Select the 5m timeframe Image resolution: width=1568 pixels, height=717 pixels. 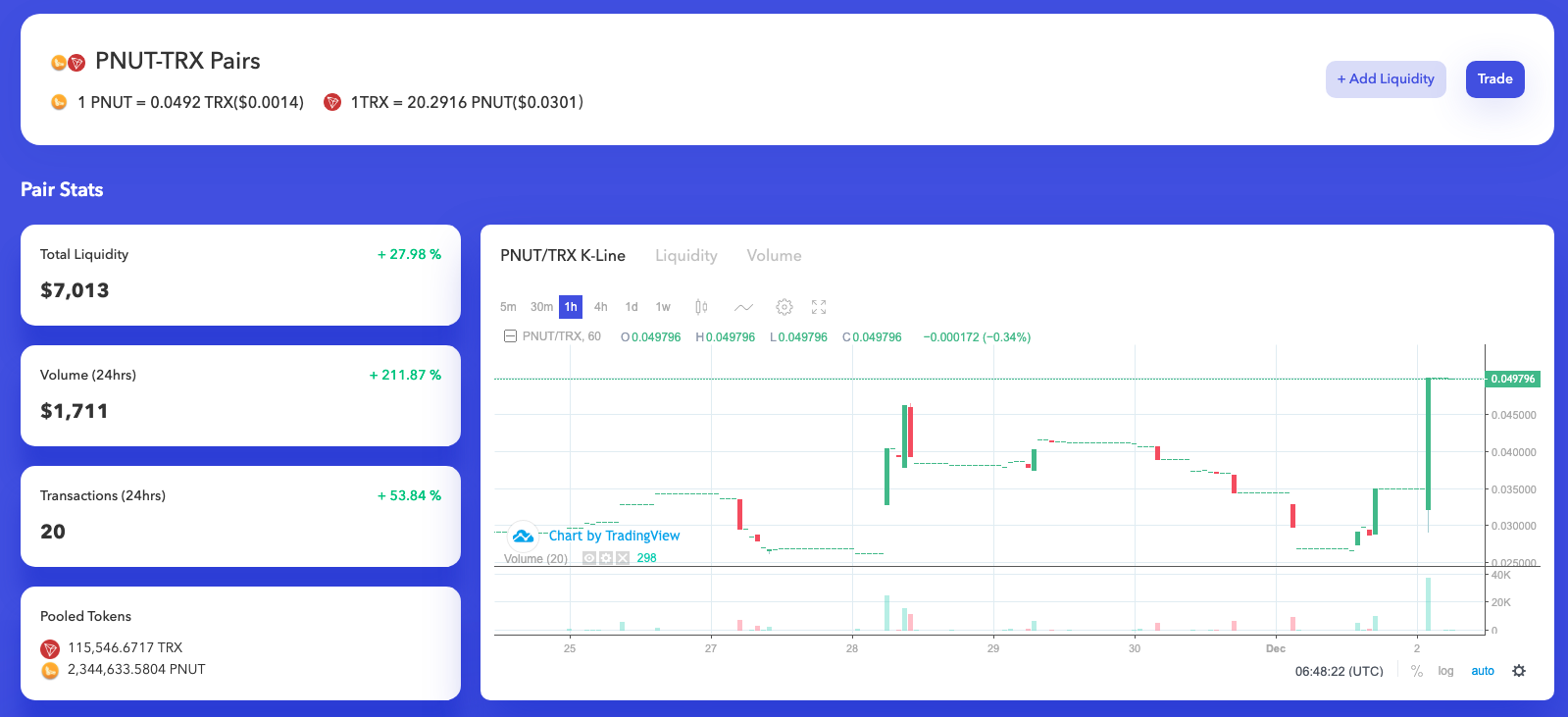pyautogui.click(x=508, y=307)
